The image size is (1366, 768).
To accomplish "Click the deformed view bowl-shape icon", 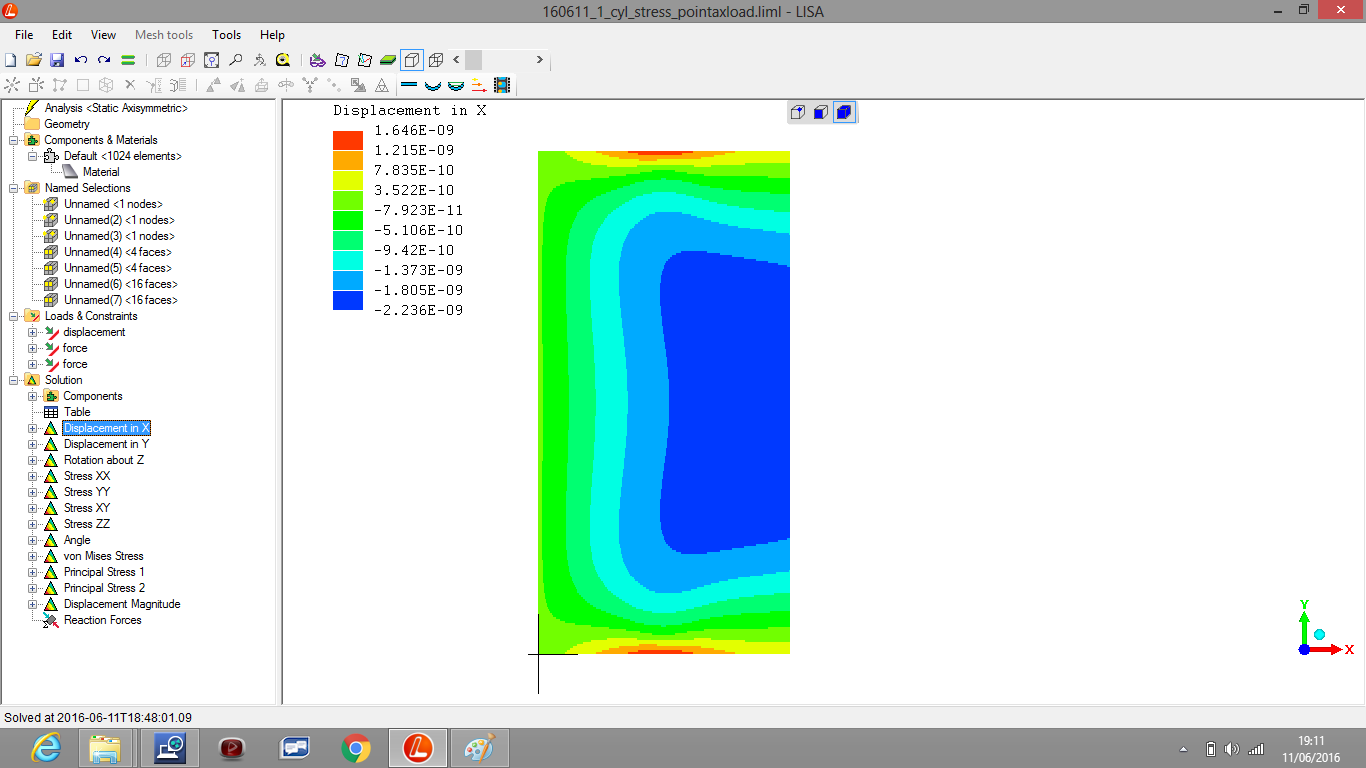I will click(x=433, y=86).
